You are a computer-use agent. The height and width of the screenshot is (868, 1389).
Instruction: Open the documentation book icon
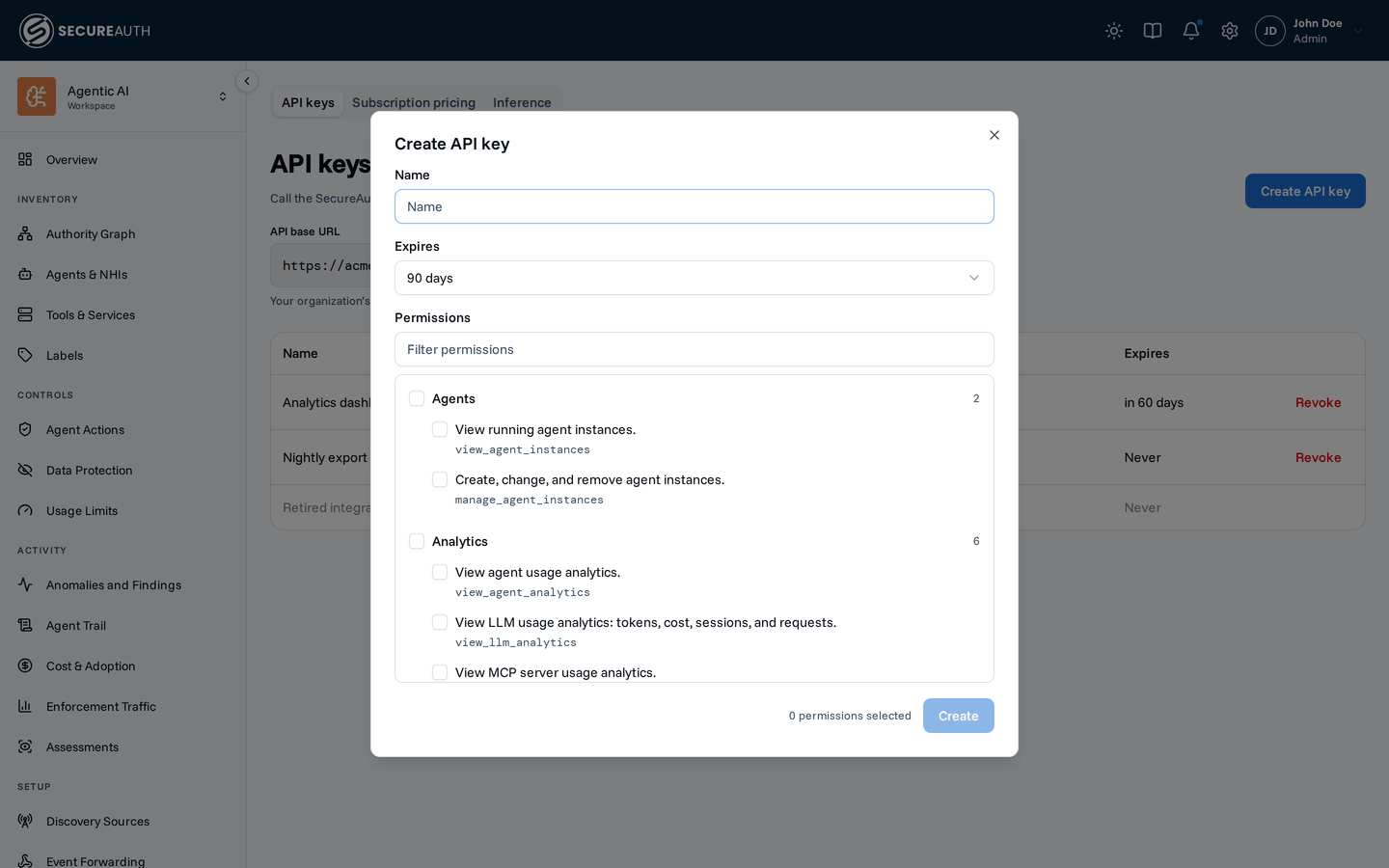[x=1153, y=31]
